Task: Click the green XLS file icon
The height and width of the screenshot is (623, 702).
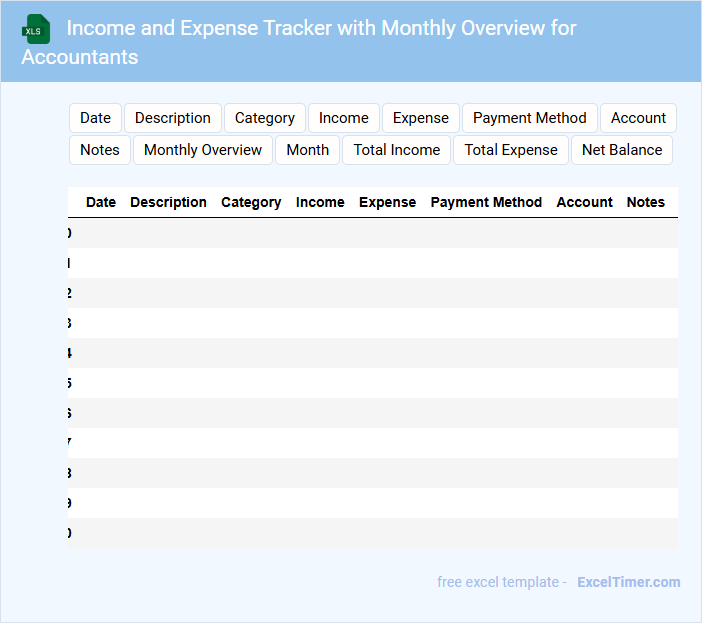Action: click(x=36, y=29)
